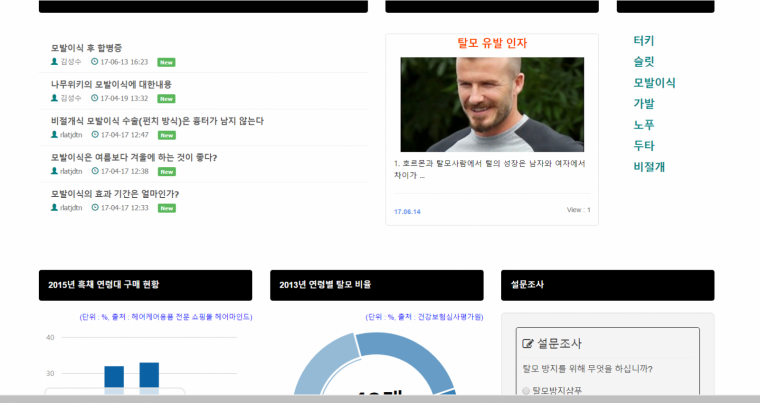Click the '2013년 연령별 탈모 비율' header
This screenshot has height=403, width=760.
pyautogui.click(x=377, y=285)
